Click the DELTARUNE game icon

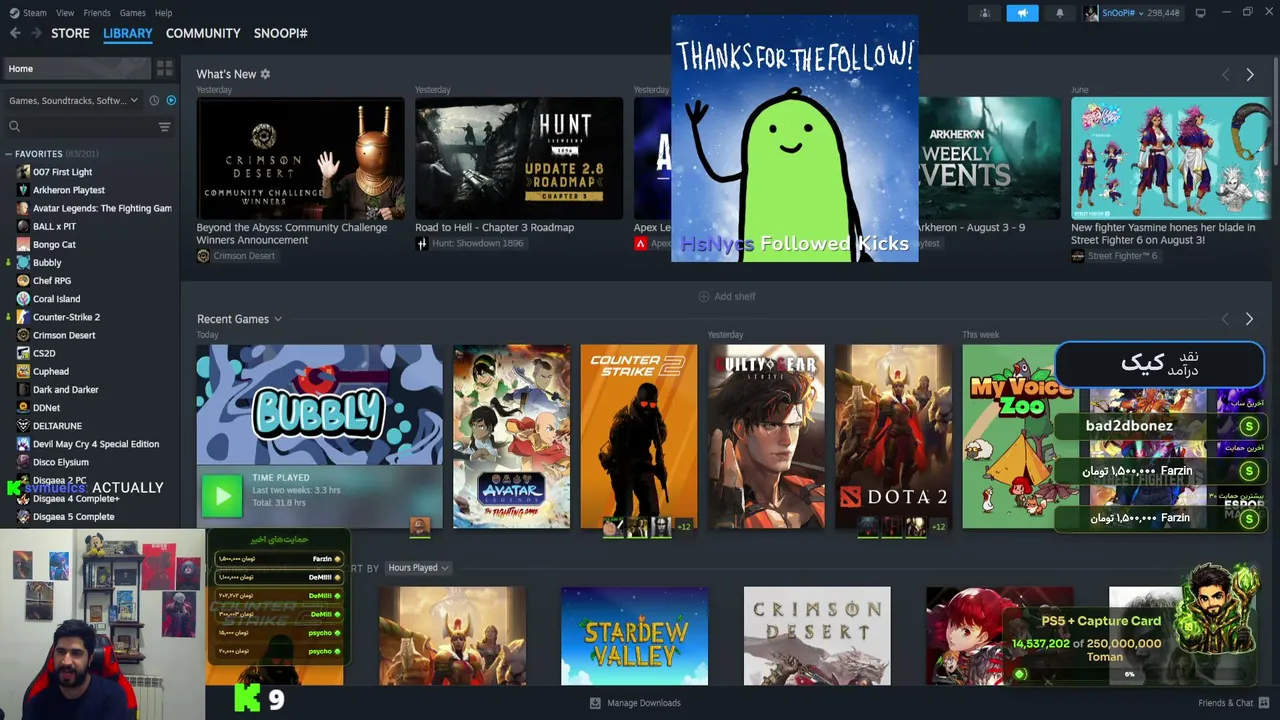pyautogui.click(x=23, y=426)
